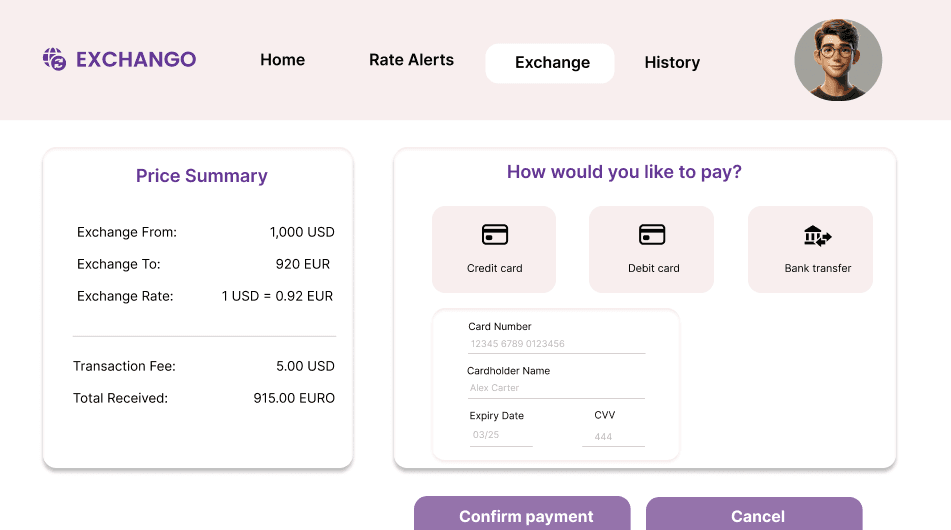Screen dimensions: 951x530
Task: Focus the Cardholder Name field
Action: click(x=556, y=388)
